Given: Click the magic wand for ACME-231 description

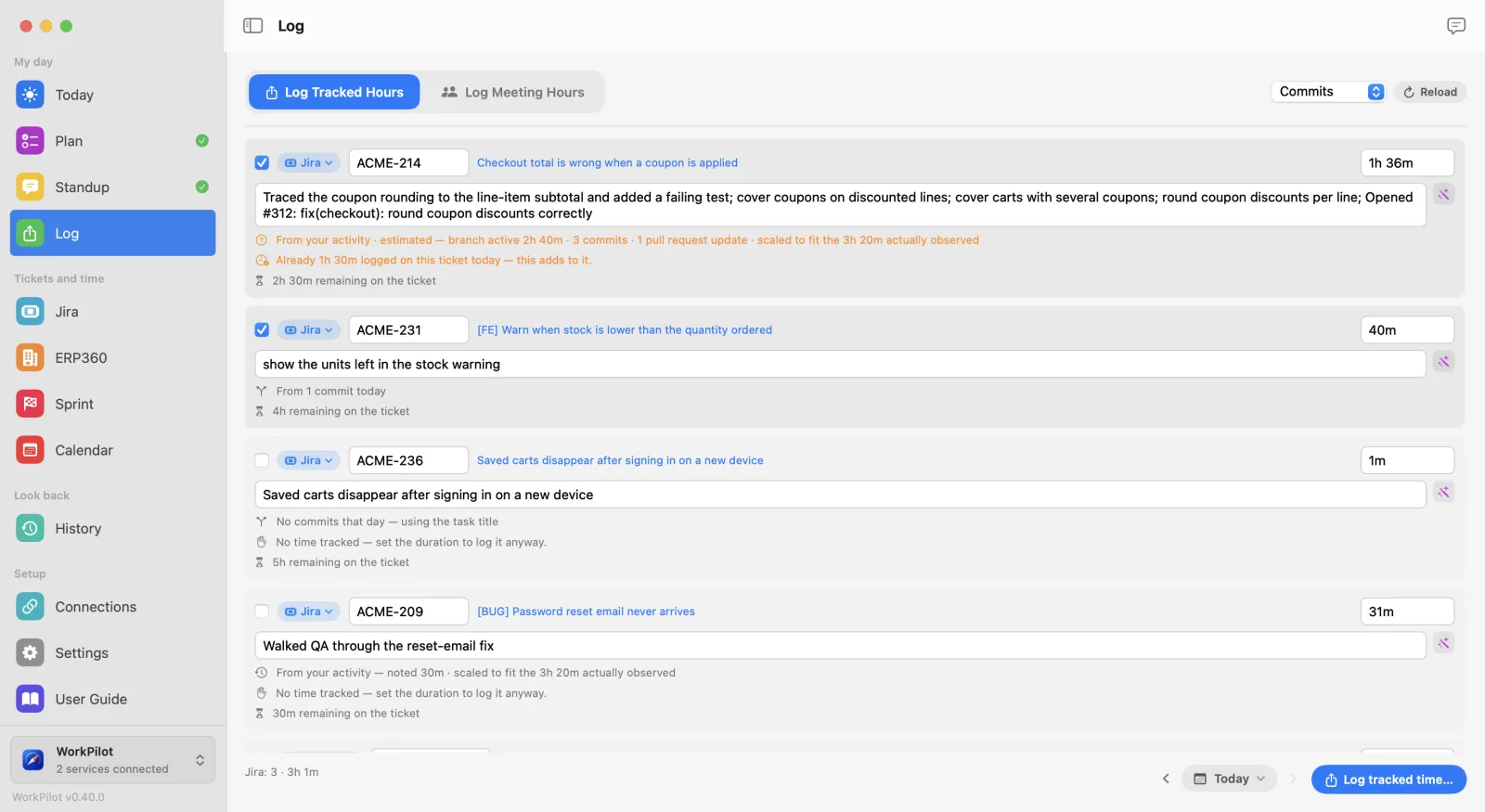Looking at the screenshot, I should tap(1443, 362).
